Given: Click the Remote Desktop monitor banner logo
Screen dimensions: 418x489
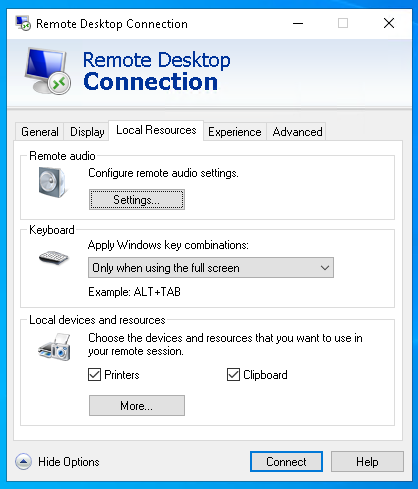Looking at the screenshot, I should coord(48,71).
